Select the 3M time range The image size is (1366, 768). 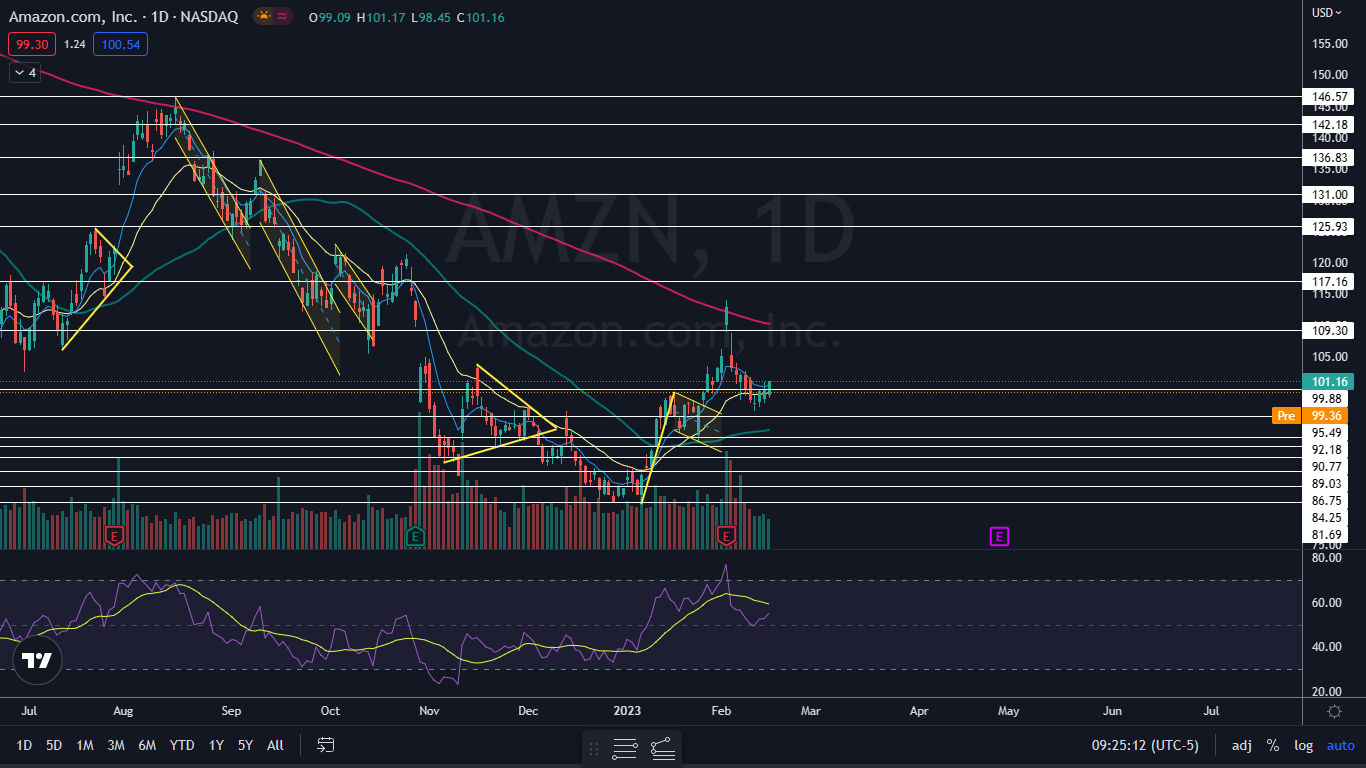click(x=116, y=745)
